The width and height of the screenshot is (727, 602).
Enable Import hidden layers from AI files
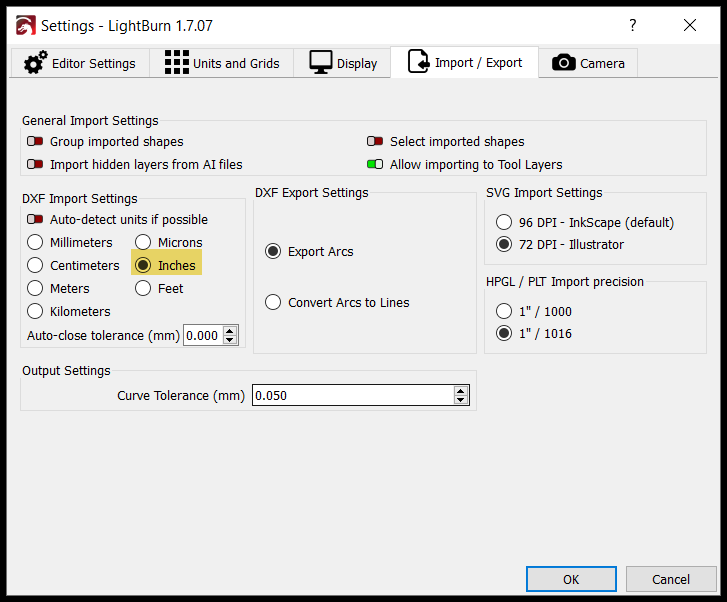click(x=35, y=164)
